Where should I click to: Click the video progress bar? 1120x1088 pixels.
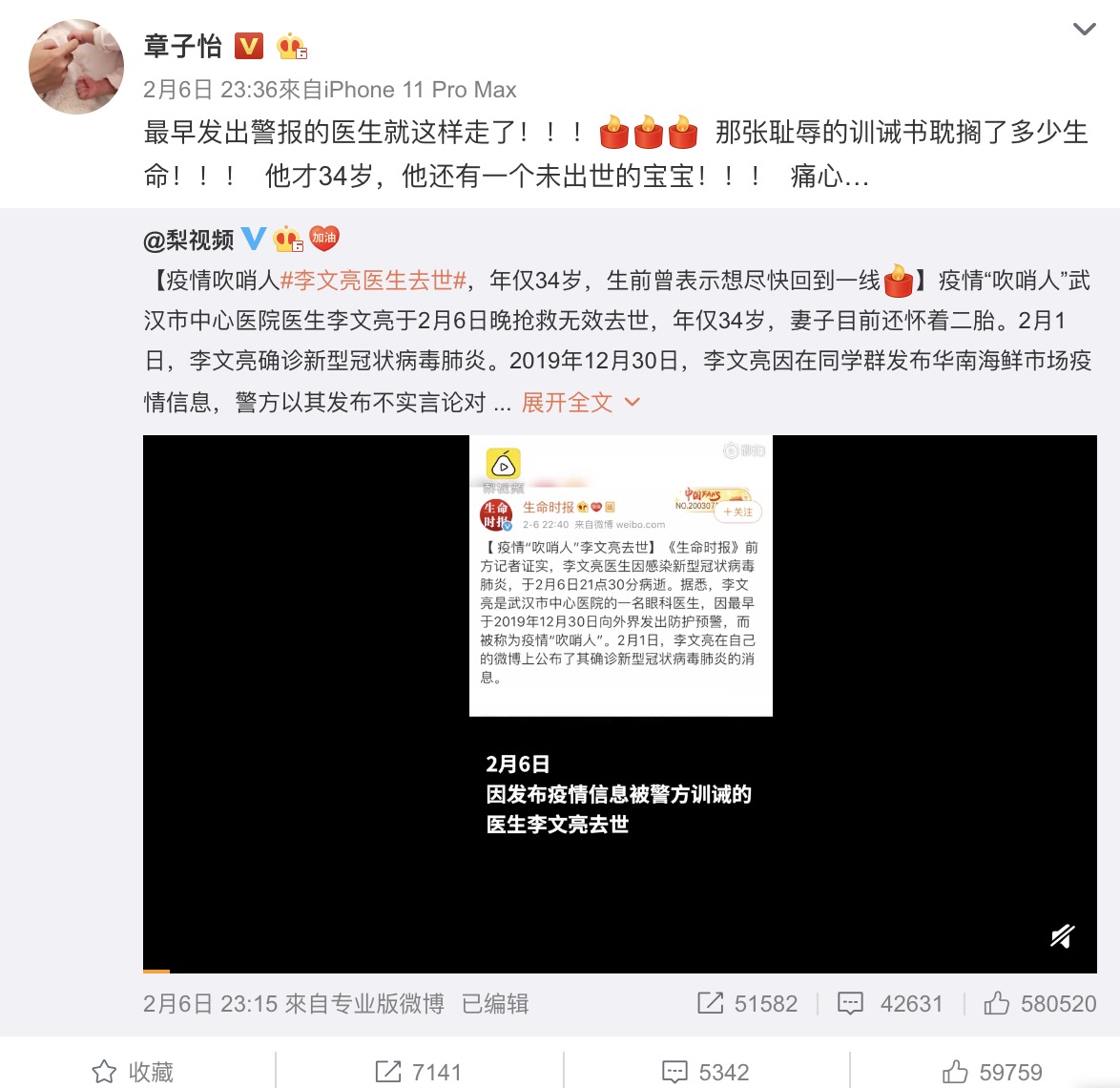point(620,971)
